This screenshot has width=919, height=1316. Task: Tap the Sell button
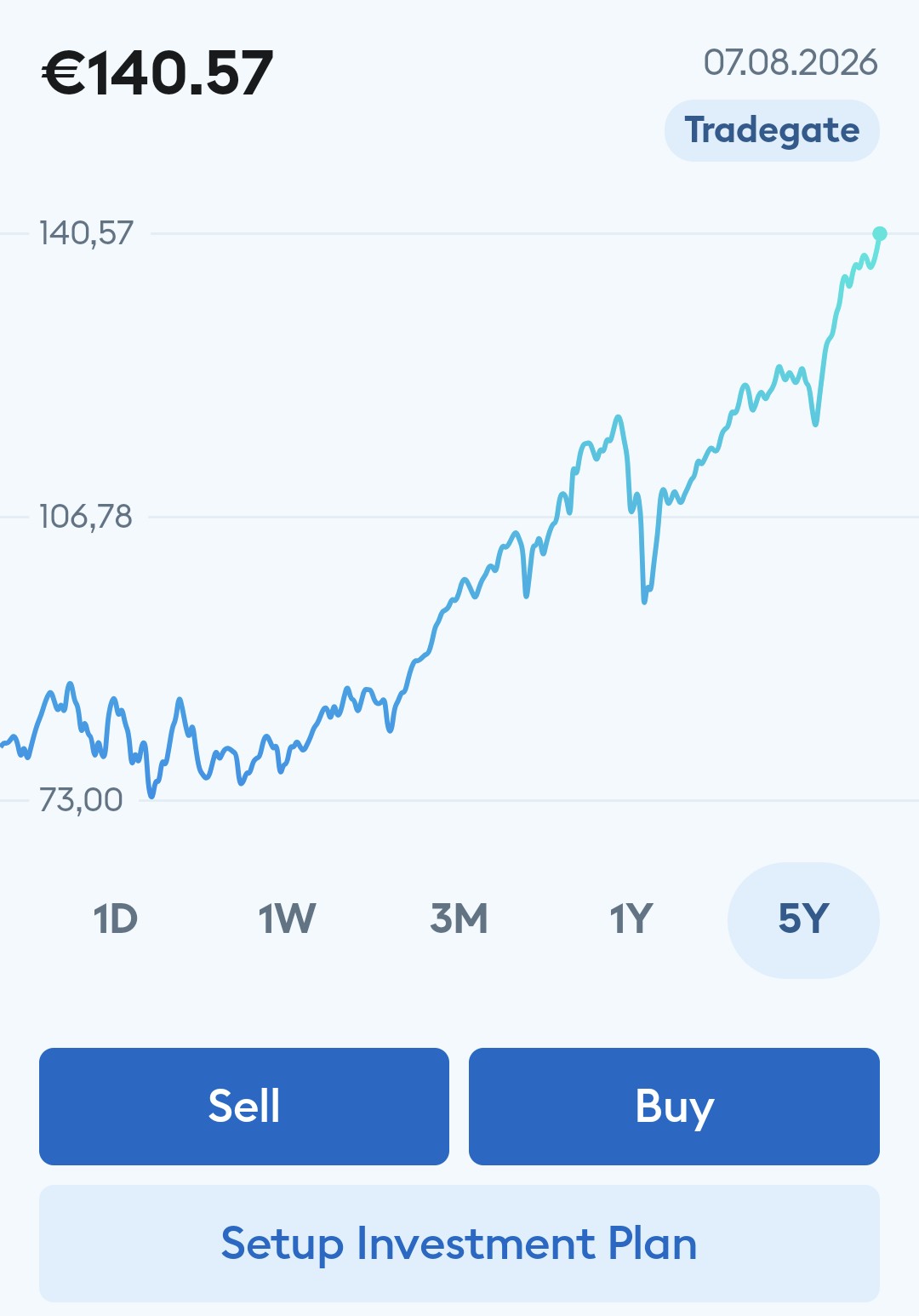(x=244, y=1106)
